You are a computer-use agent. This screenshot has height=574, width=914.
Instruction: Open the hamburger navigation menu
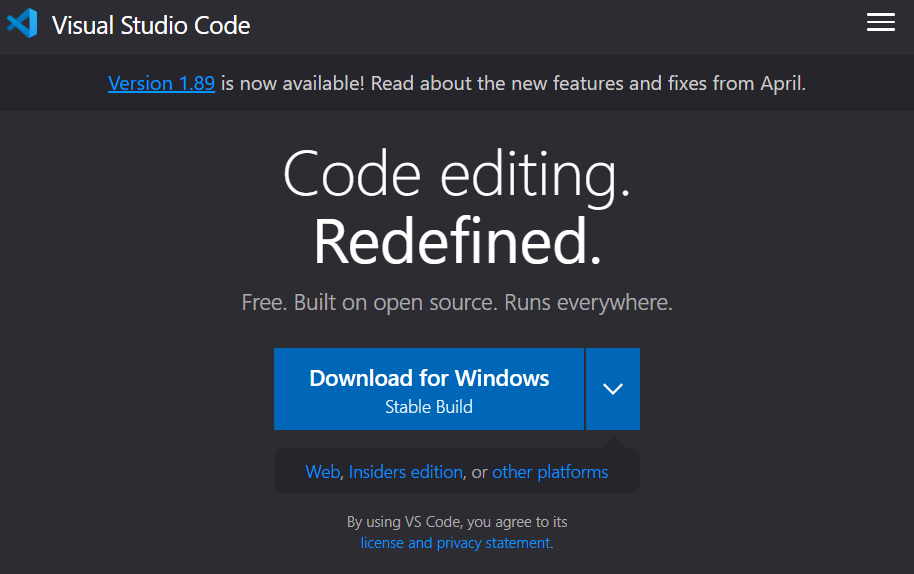[x=880, y=23]
